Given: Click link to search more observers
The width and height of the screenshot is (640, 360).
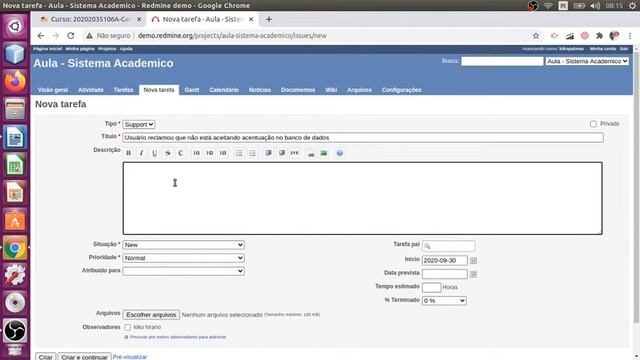Looking at the screenshot, I should pyautogui.click(x=178, y=337).
